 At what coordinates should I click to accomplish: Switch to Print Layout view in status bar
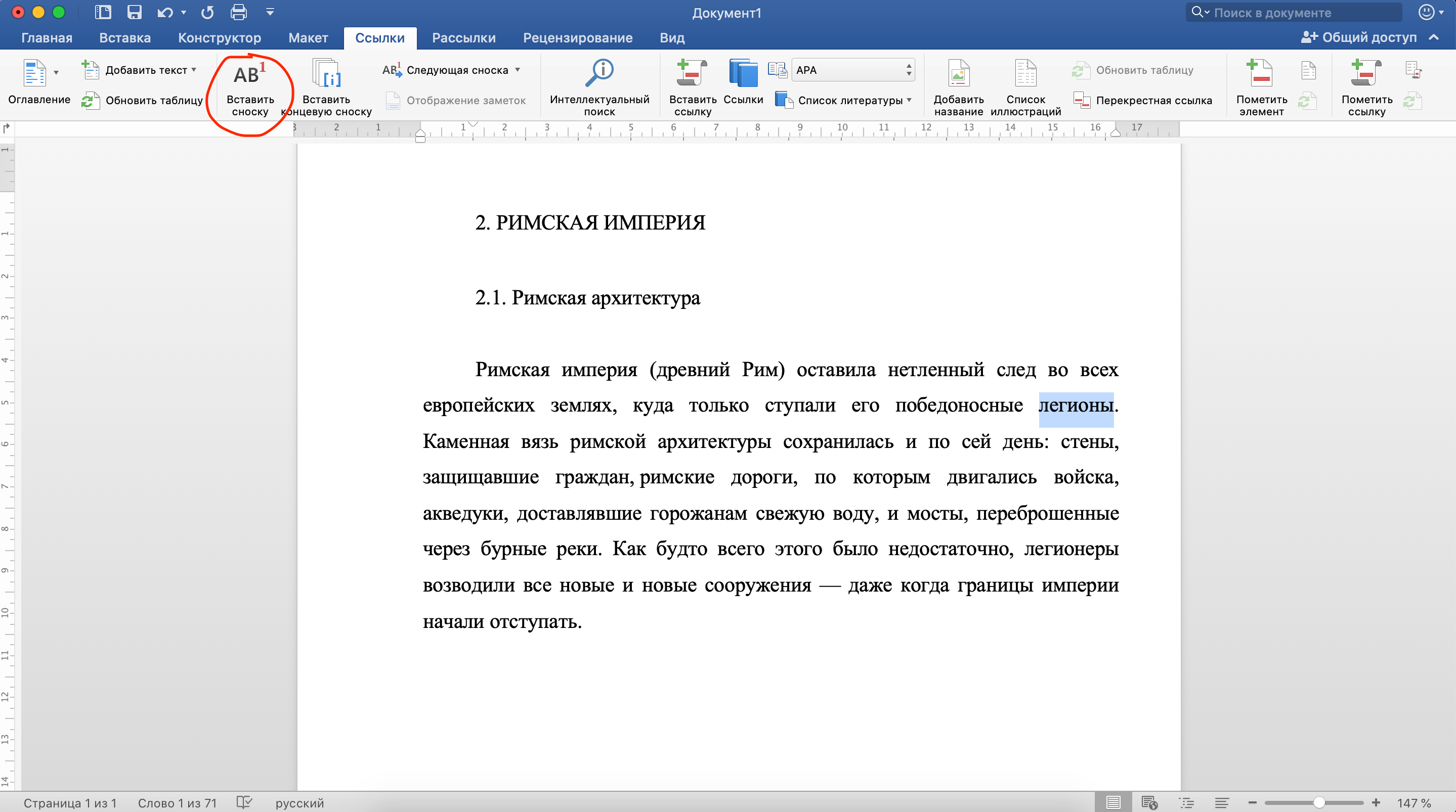pos(1113,802)
